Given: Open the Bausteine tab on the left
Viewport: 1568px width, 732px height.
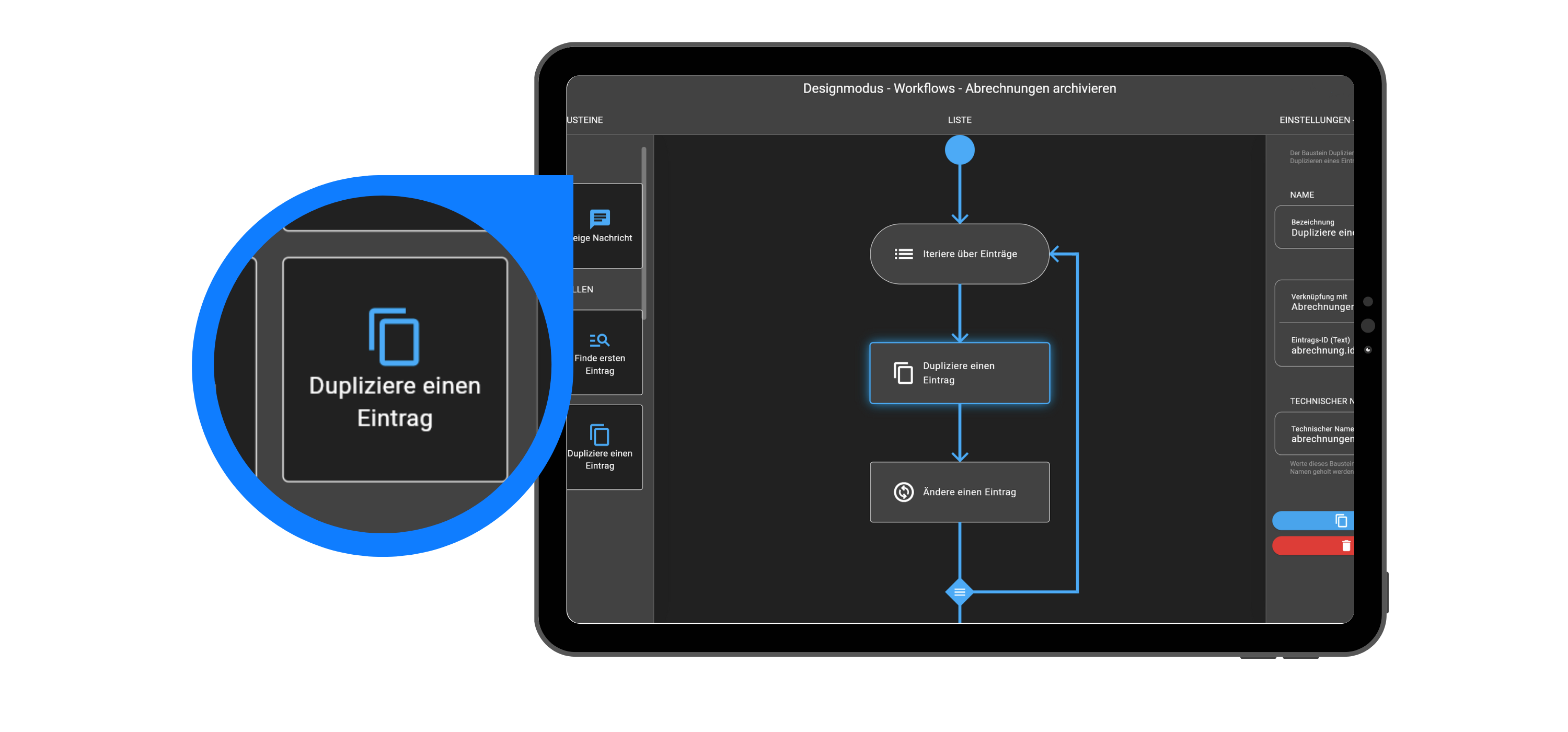Looking at the screenshot, I should [585, 120].
